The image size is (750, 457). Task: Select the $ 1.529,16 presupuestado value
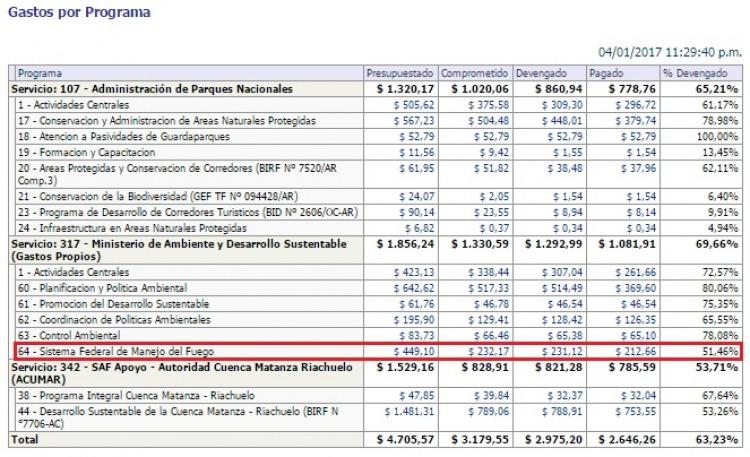coord(405,367)
